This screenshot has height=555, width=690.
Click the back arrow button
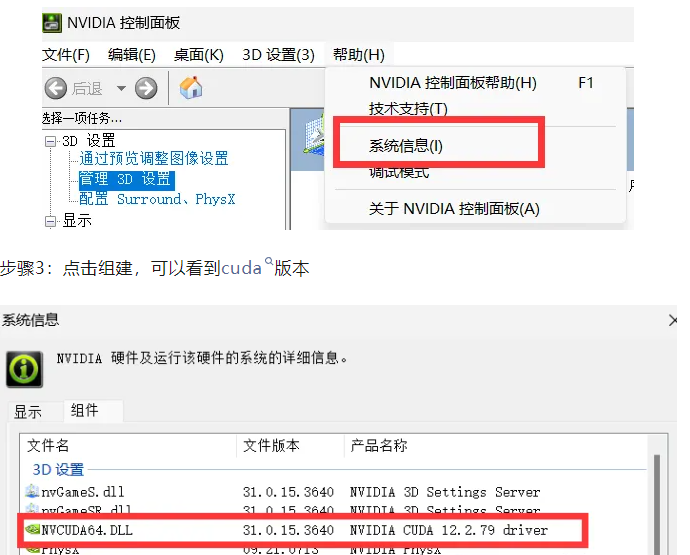(56, 88)
